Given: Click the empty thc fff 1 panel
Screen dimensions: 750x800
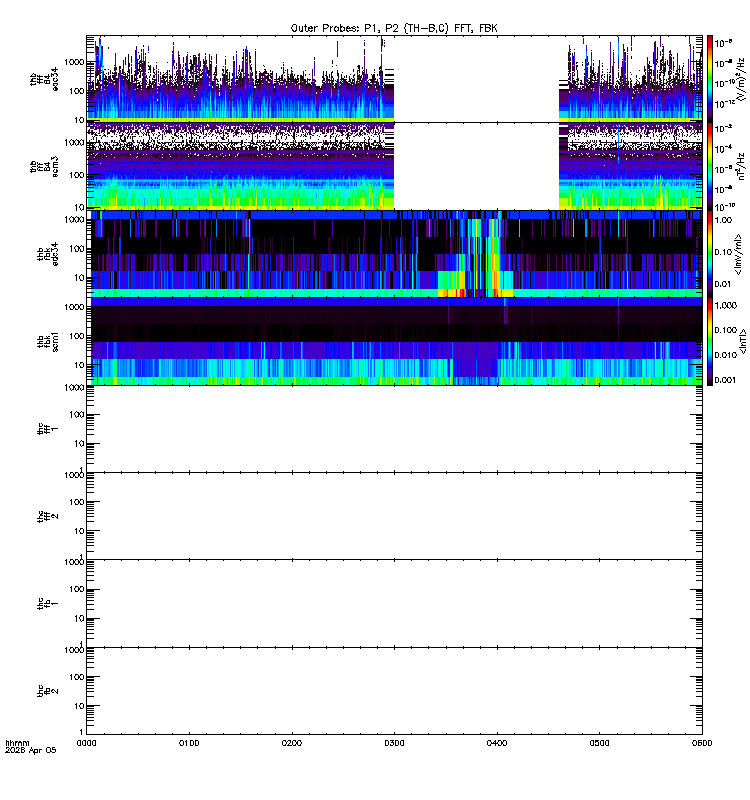Looking at the screenshot, I should coord(394,429).
